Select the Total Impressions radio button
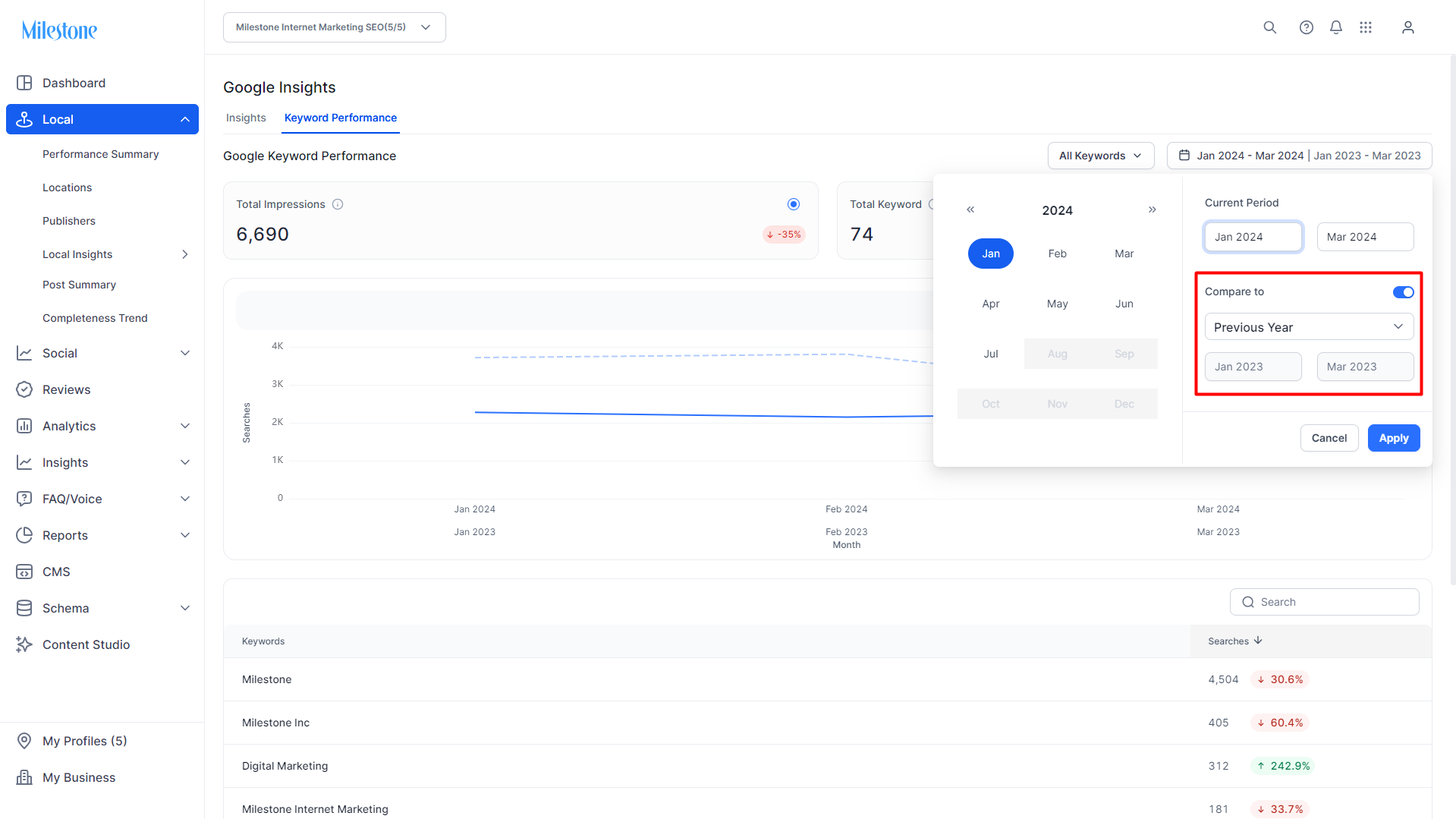Screen dimensions: 1456x819 794,204
